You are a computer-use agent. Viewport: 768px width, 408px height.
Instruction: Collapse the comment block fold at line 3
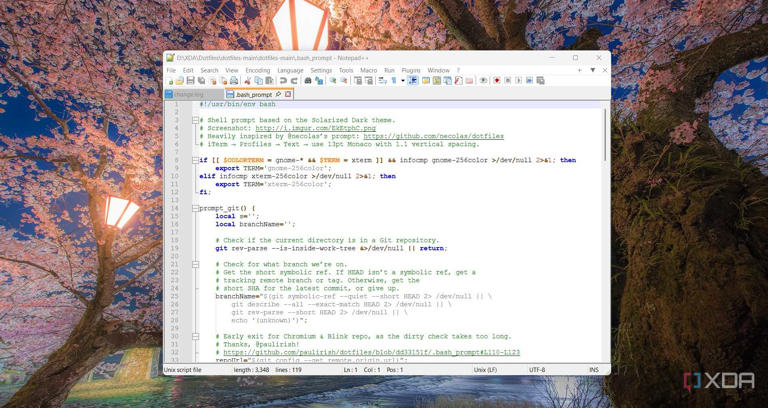pyautogui.click(x=195, y=120)
